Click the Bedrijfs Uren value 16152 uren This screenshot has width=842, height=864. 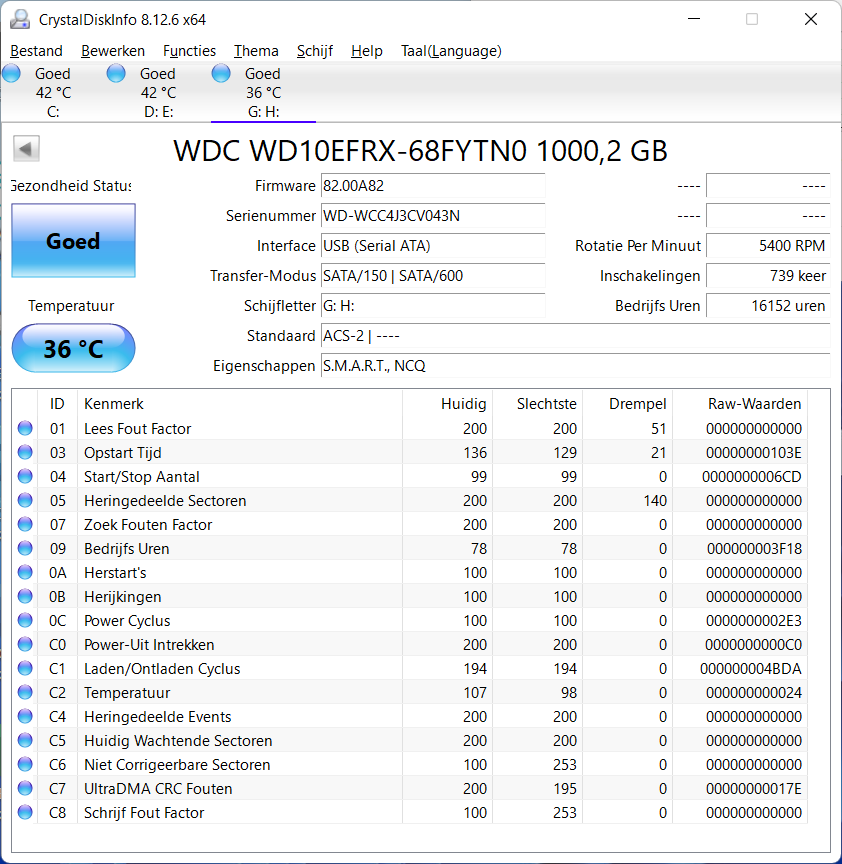click(x=768, y=306)
